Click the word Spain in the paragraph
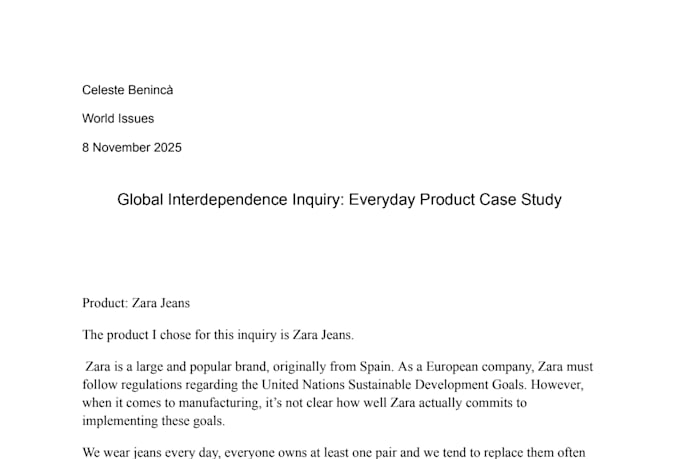This screenshot has width=680, height=459. (x=375, y=367)
